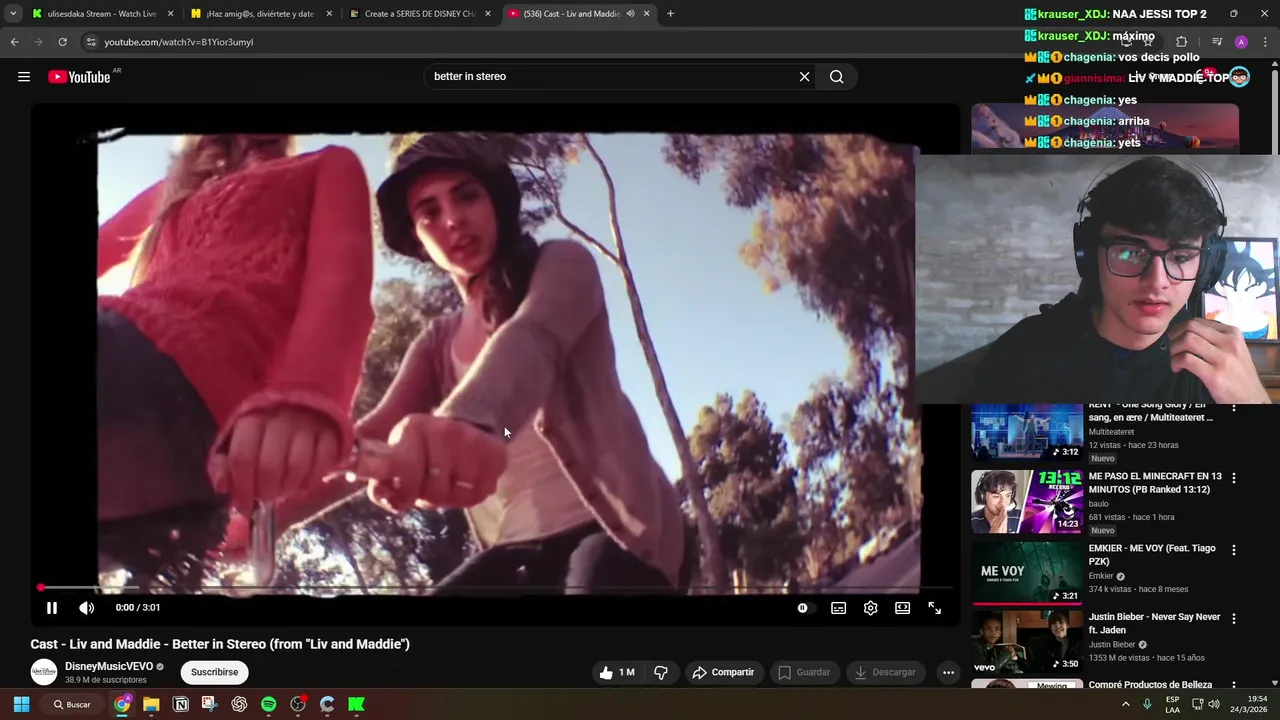Save video with Guardar
The height and width of the screenshot is (720, 1280).
click(x=804, y=672)
